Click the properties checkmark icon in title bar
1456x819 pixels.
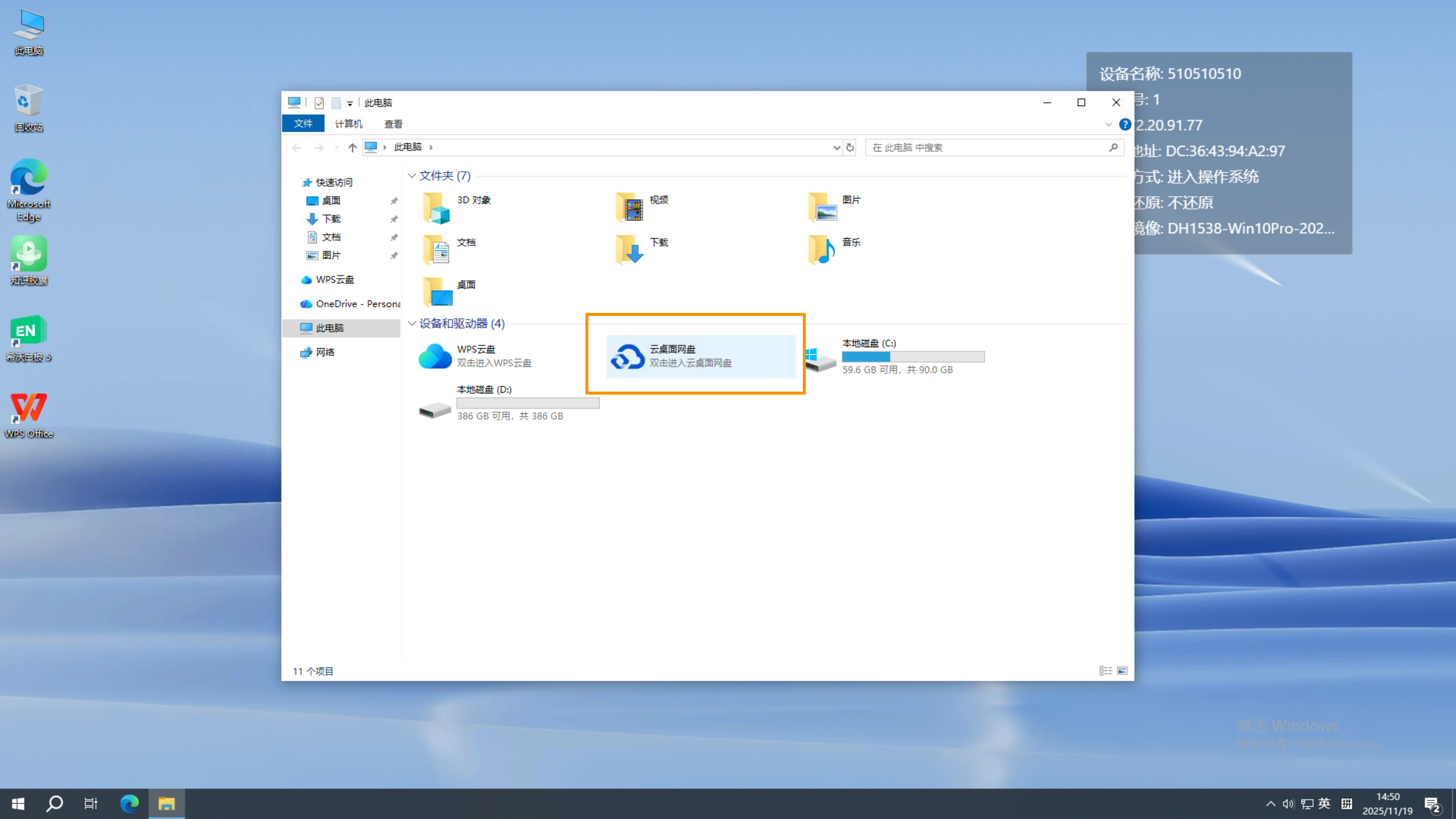[319, 103]
